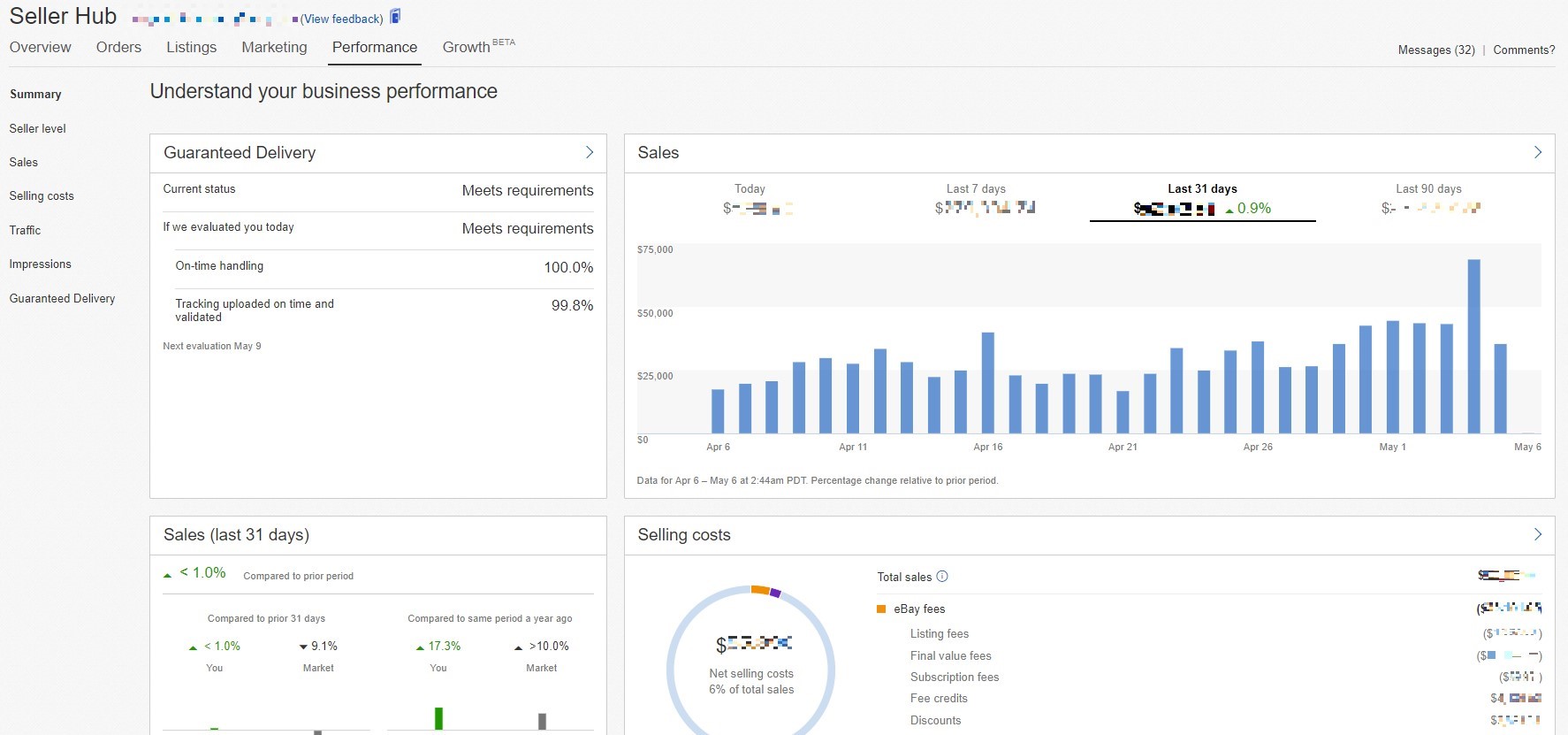Click the 0.9% change indicator
The height and width of the screenshot is (735, 1568).
pyautogui.click(x=1248, y=209)
